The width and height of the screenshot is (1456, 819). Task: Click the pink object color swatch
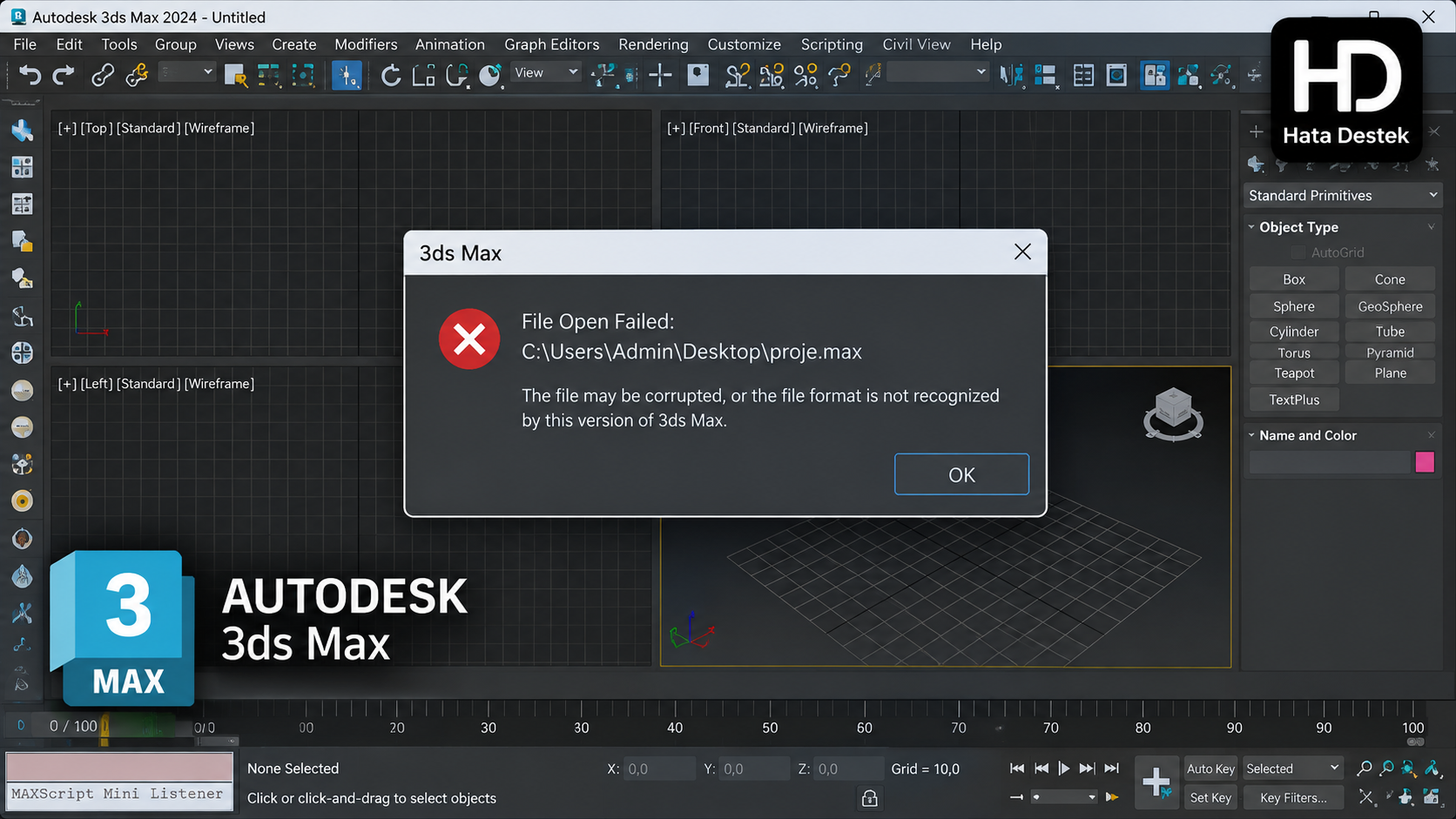[x=1425, y=462]
